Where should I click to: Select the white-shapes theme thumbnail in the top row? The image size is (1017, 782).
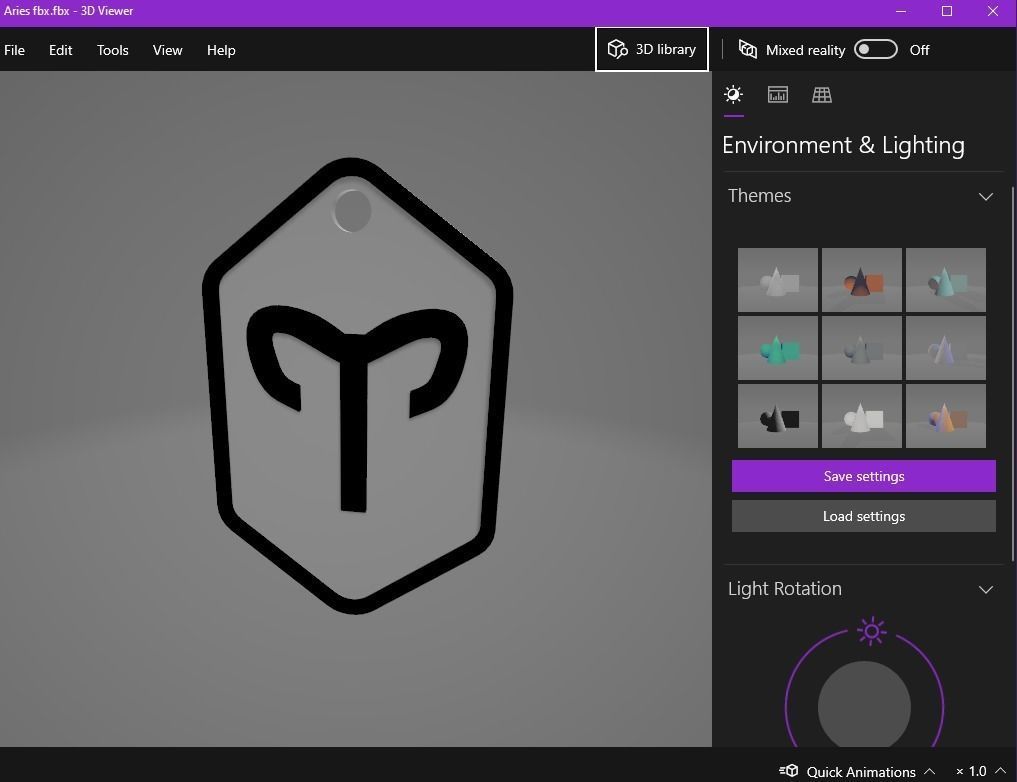[778, 280]
